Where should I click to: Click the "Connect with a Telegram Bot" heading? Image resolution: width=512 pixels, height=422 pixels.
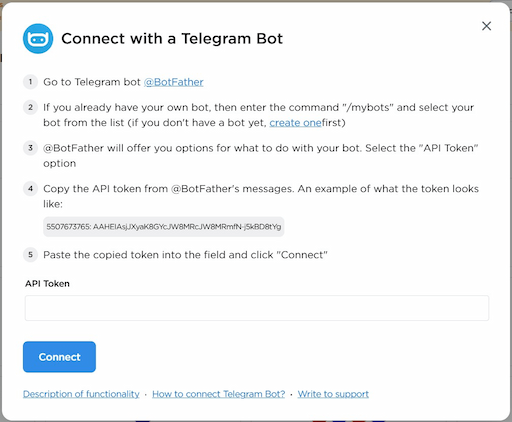(x=172, y=39)
